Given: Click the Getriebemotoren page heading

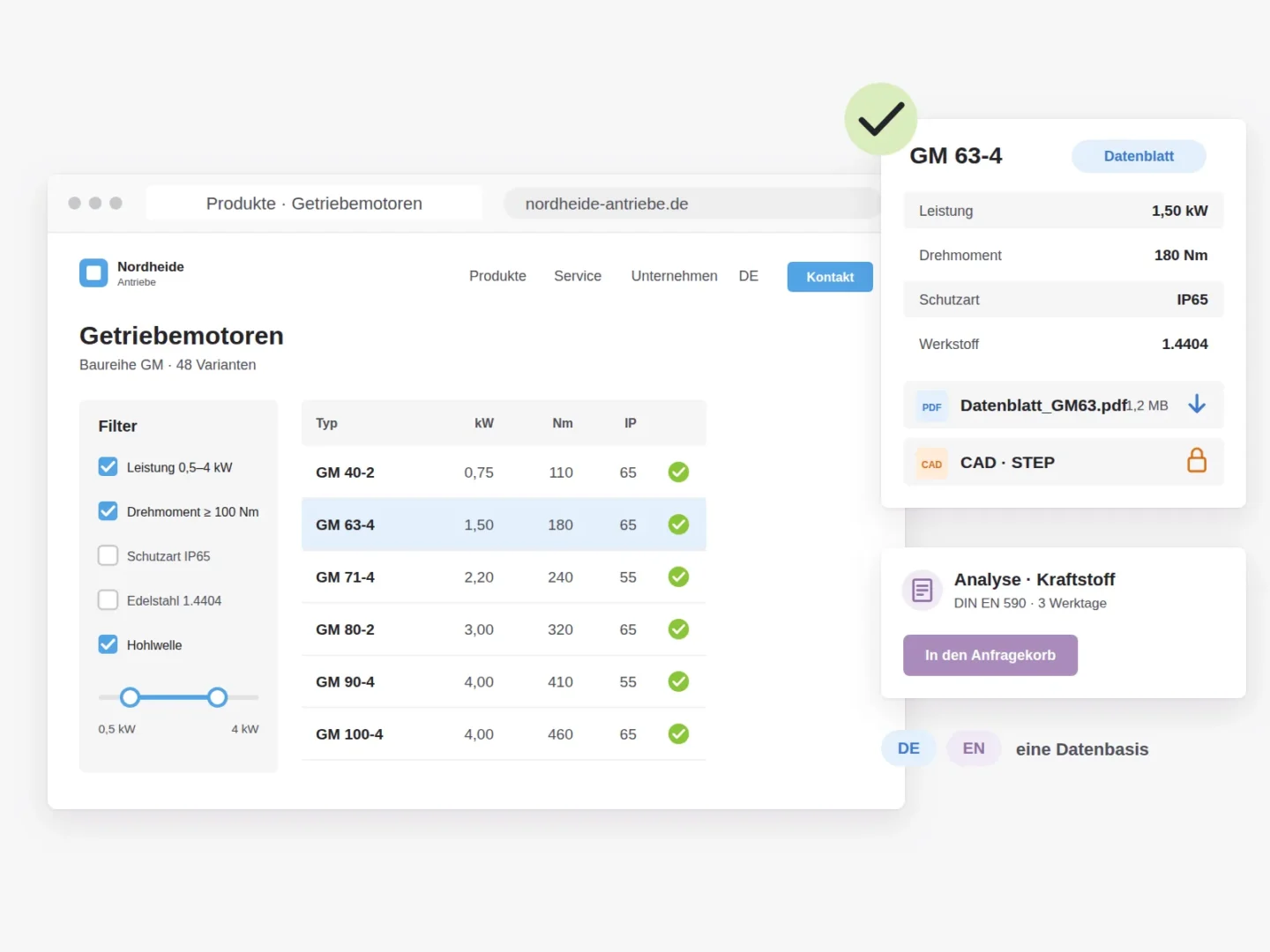Looking at the screenshot, I should click(182, 336).
